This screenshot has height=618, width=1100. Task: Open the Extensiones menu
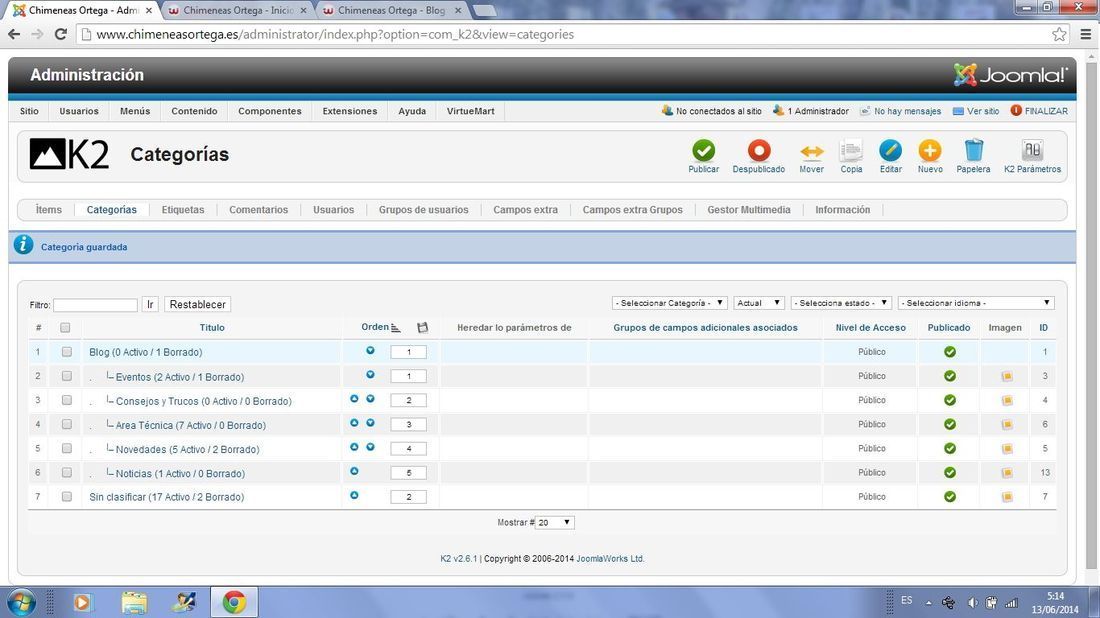click(349, 111)
